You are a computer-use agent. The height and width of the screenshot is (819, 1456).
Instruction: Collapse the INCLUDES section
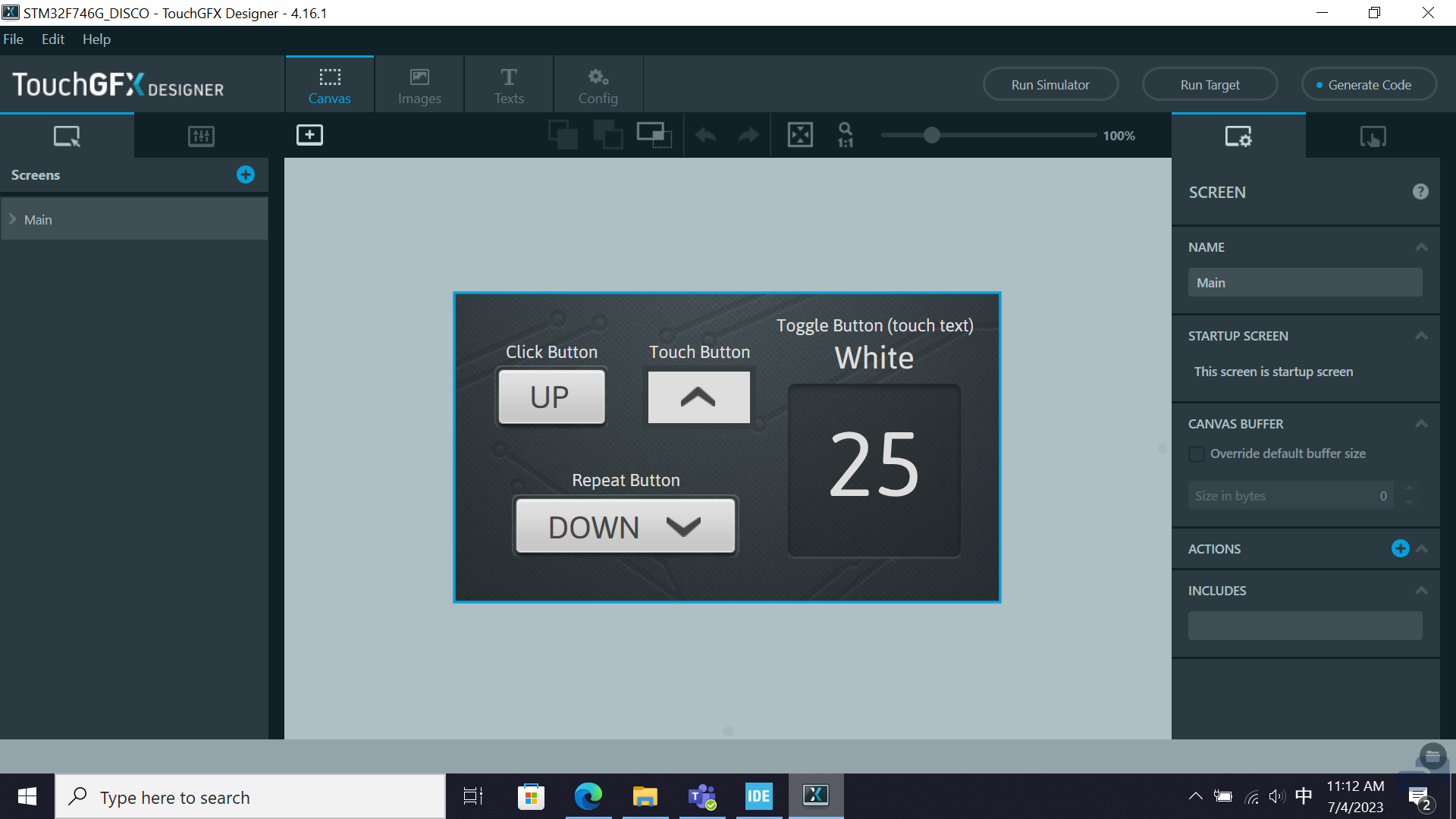click(1421, 591)
